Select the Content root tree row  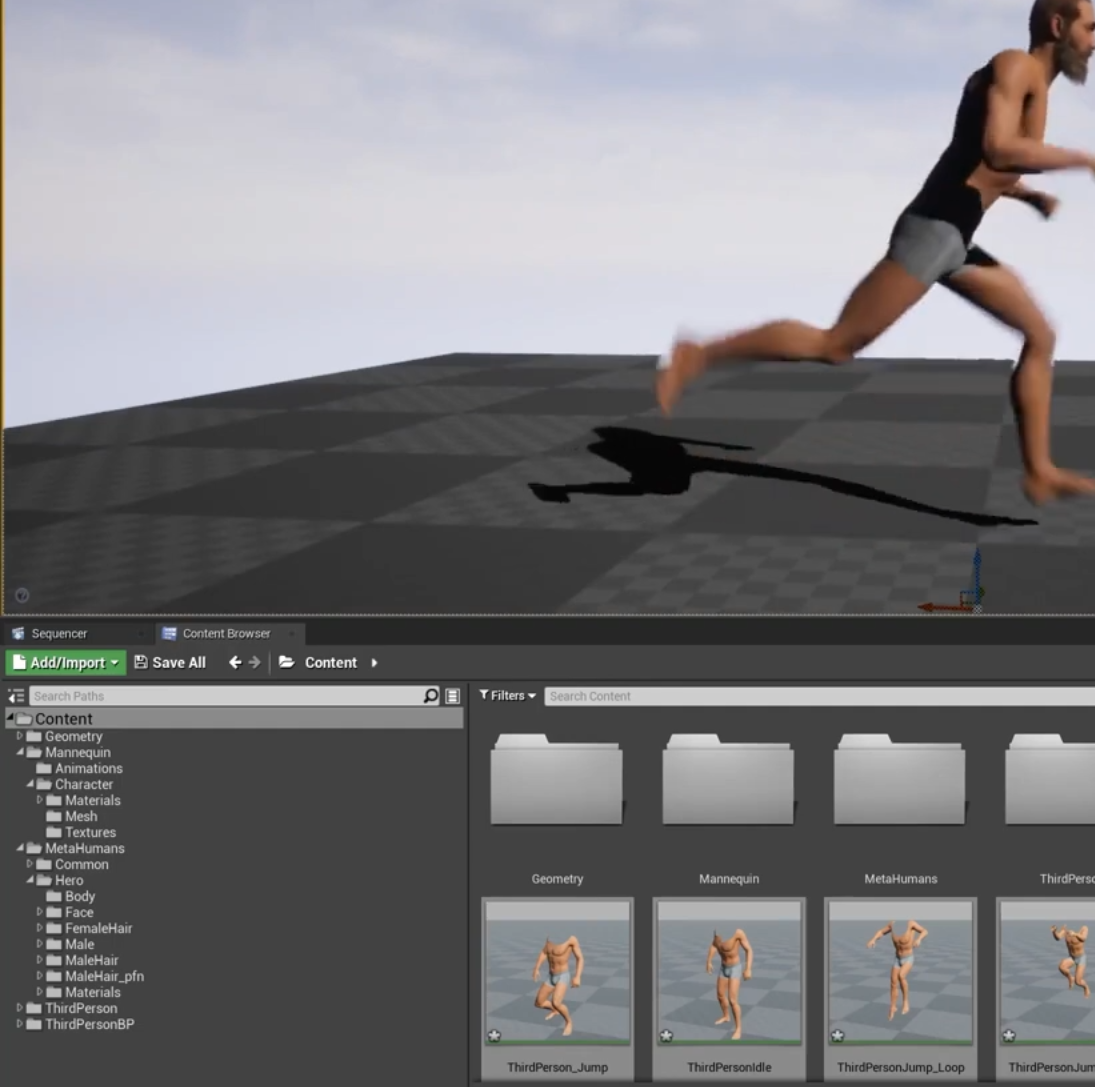click(235, 718)
